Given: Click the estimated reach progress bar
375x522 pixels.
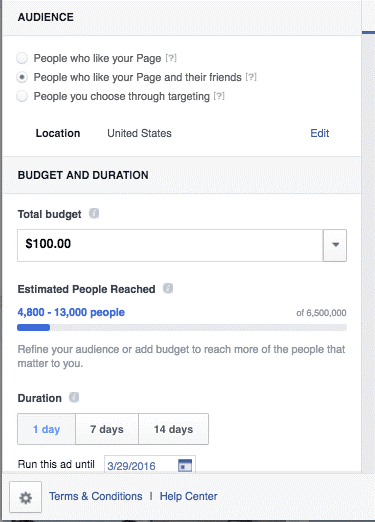Looking at the screenshot, I should [182, 328].
